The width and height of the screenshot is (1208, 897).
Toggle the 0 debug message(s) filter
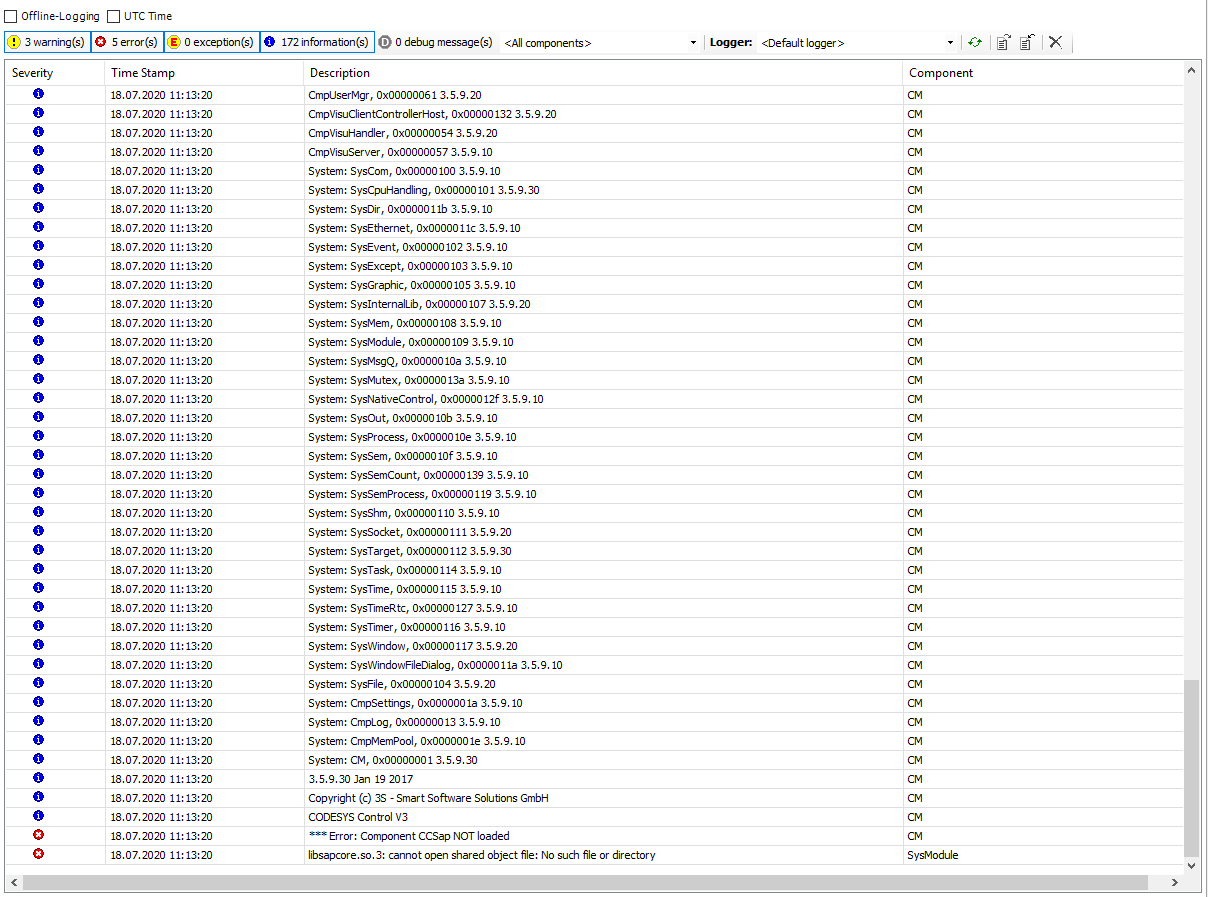pyautogui.click(x=436, y=42)
